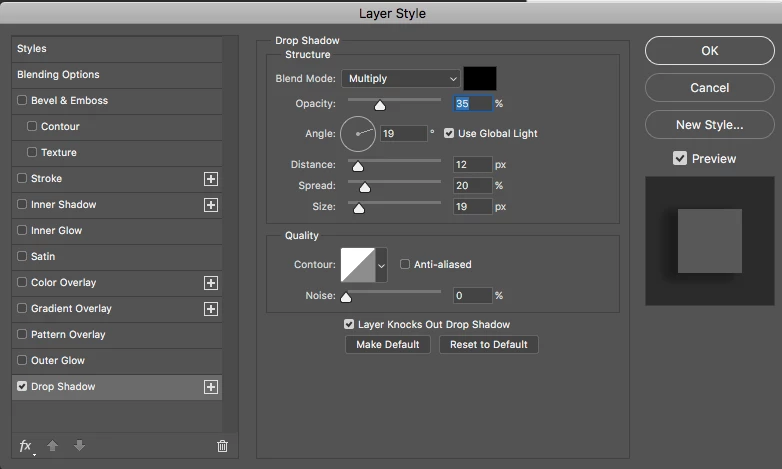The image size is (782, 469).
Task: Enable the Outer Glow checkbox
Action: click(22, 360)
